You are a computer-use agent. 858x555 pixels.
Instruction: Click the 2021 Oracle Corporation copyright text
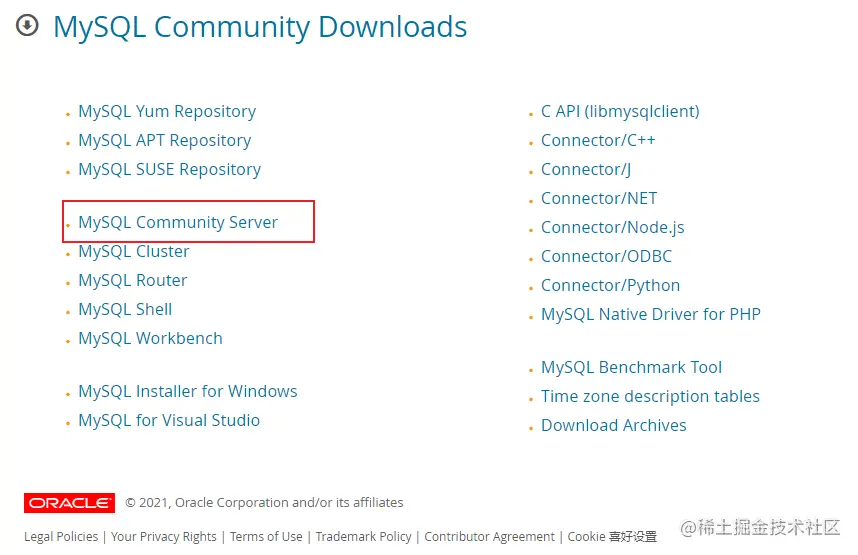pyautogui.click(x=264, y=502)
